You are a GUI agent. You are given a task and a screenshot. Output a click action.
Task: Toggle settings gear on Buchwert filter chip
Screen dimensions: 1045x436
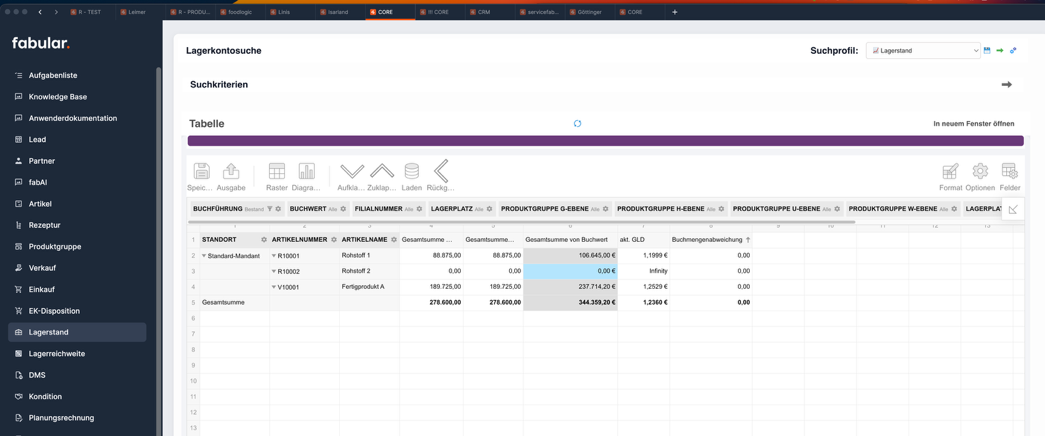(x=343, y=209)
